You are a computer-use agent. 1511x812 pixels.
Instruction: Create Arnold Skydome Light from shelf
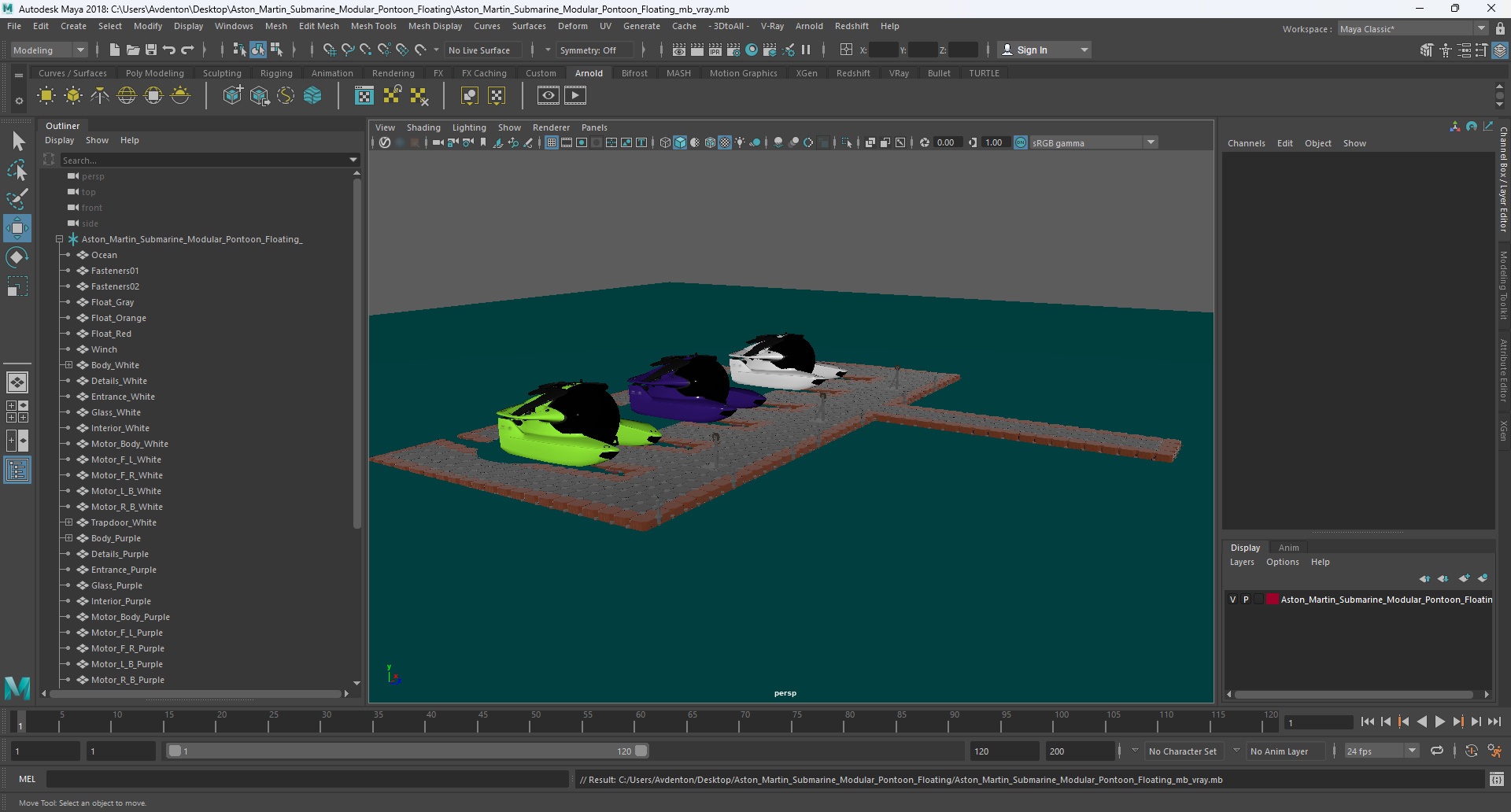pyautogui.click(x=127, y=96)
